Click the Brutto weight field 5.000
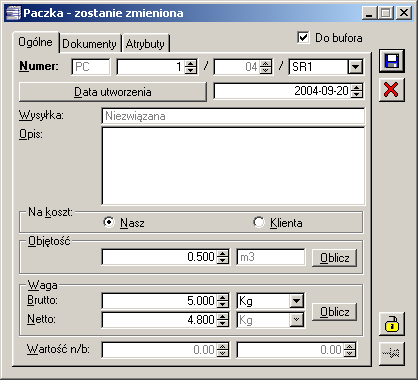The width and height of the screenshot is (418, 380). [159, 301]
